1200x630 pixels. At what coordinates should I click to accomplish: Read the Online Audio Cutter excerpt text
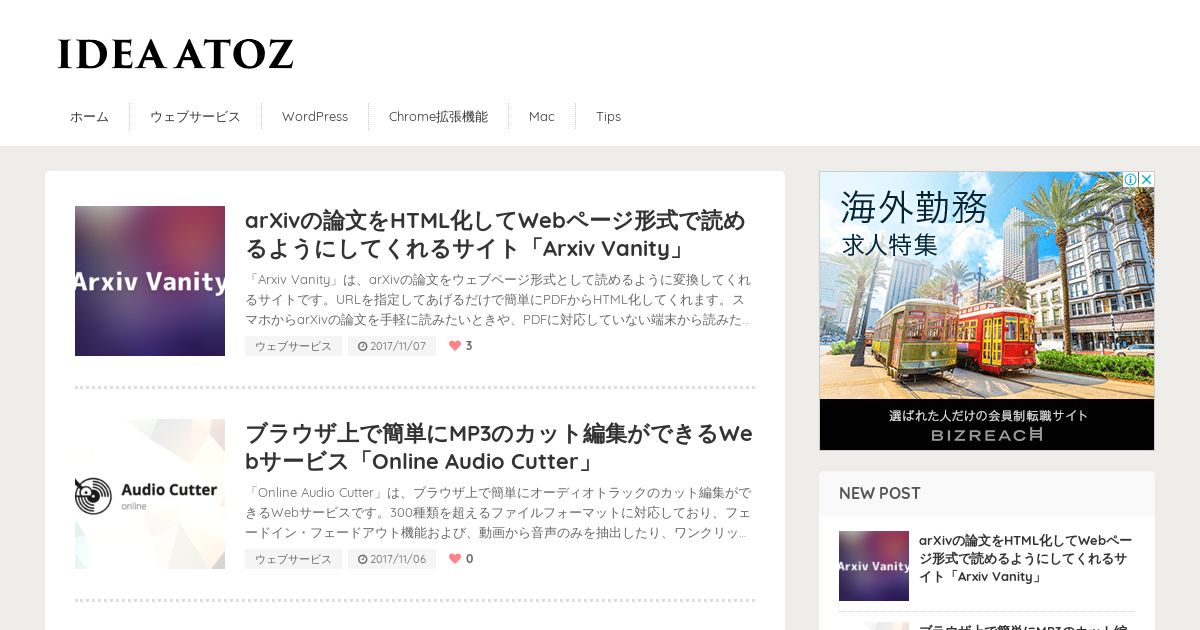tap(498, 513)
